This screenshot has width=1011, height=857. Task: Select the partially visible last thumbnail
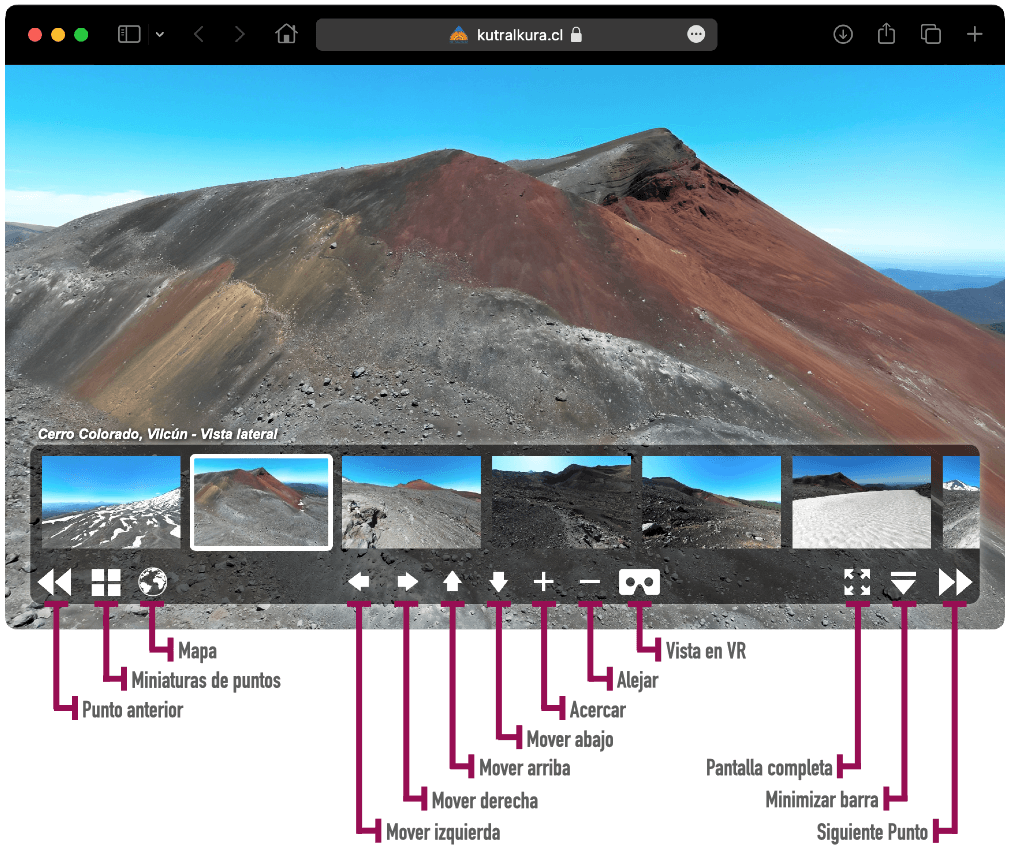pyautogui.click(x=961, y=502)
